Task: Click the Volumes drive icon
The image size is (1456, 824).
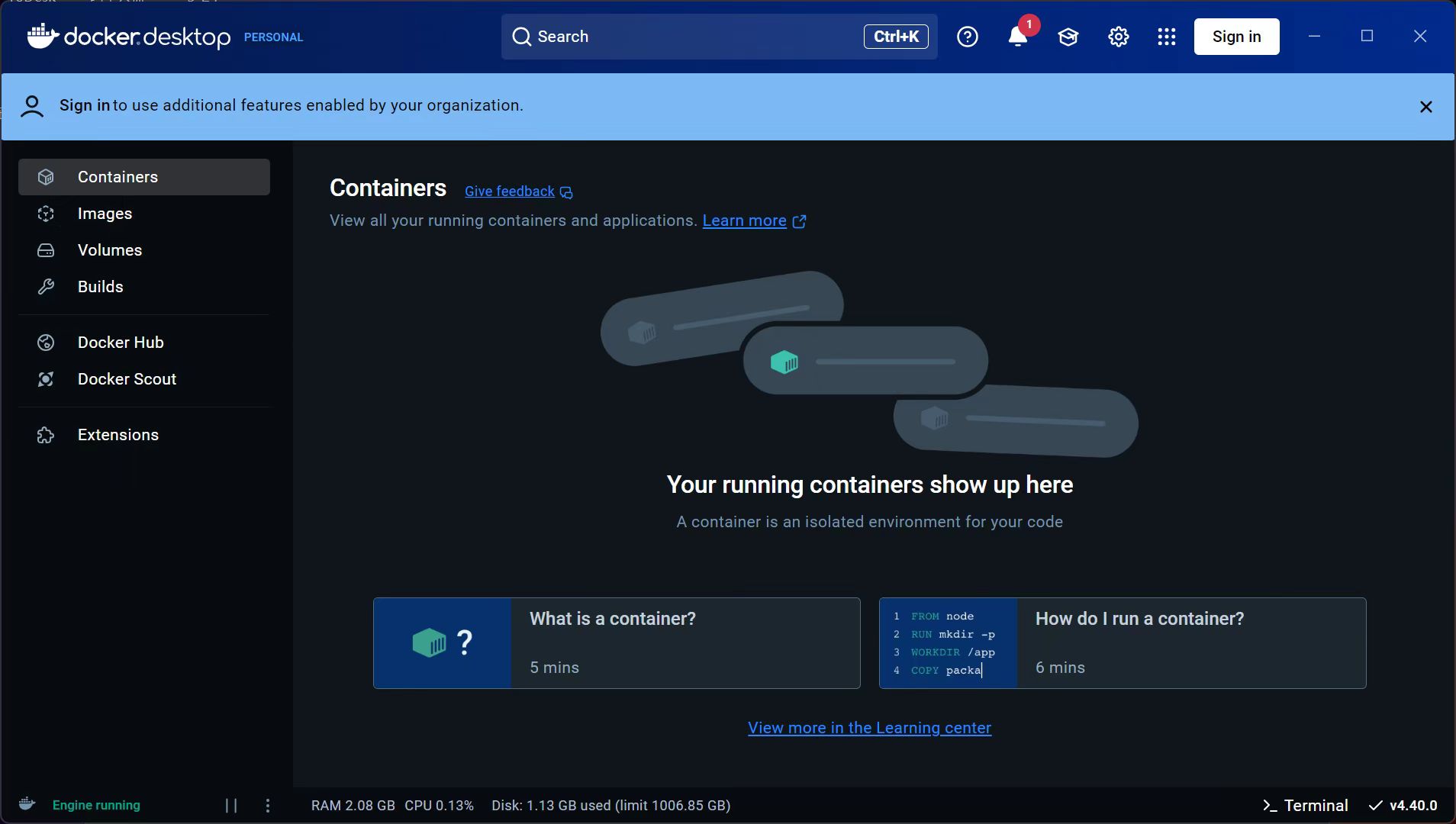Action: coord(46,250)
